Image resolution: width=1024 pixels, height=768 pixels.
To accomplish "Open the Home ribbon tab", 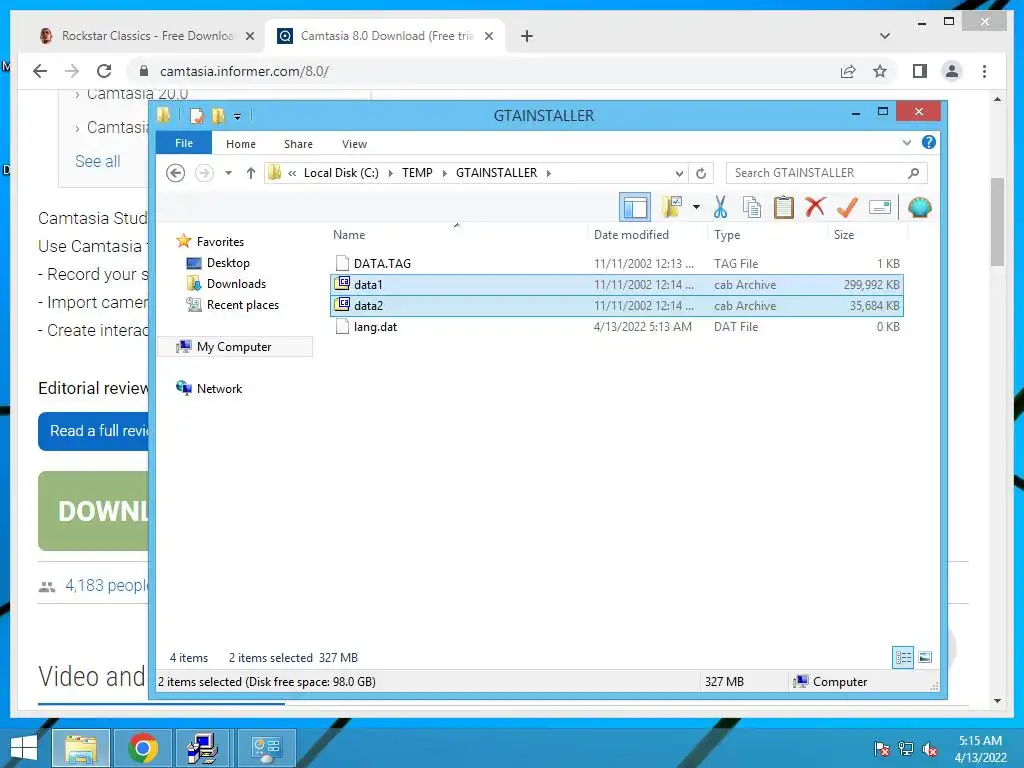I will 241,144.
